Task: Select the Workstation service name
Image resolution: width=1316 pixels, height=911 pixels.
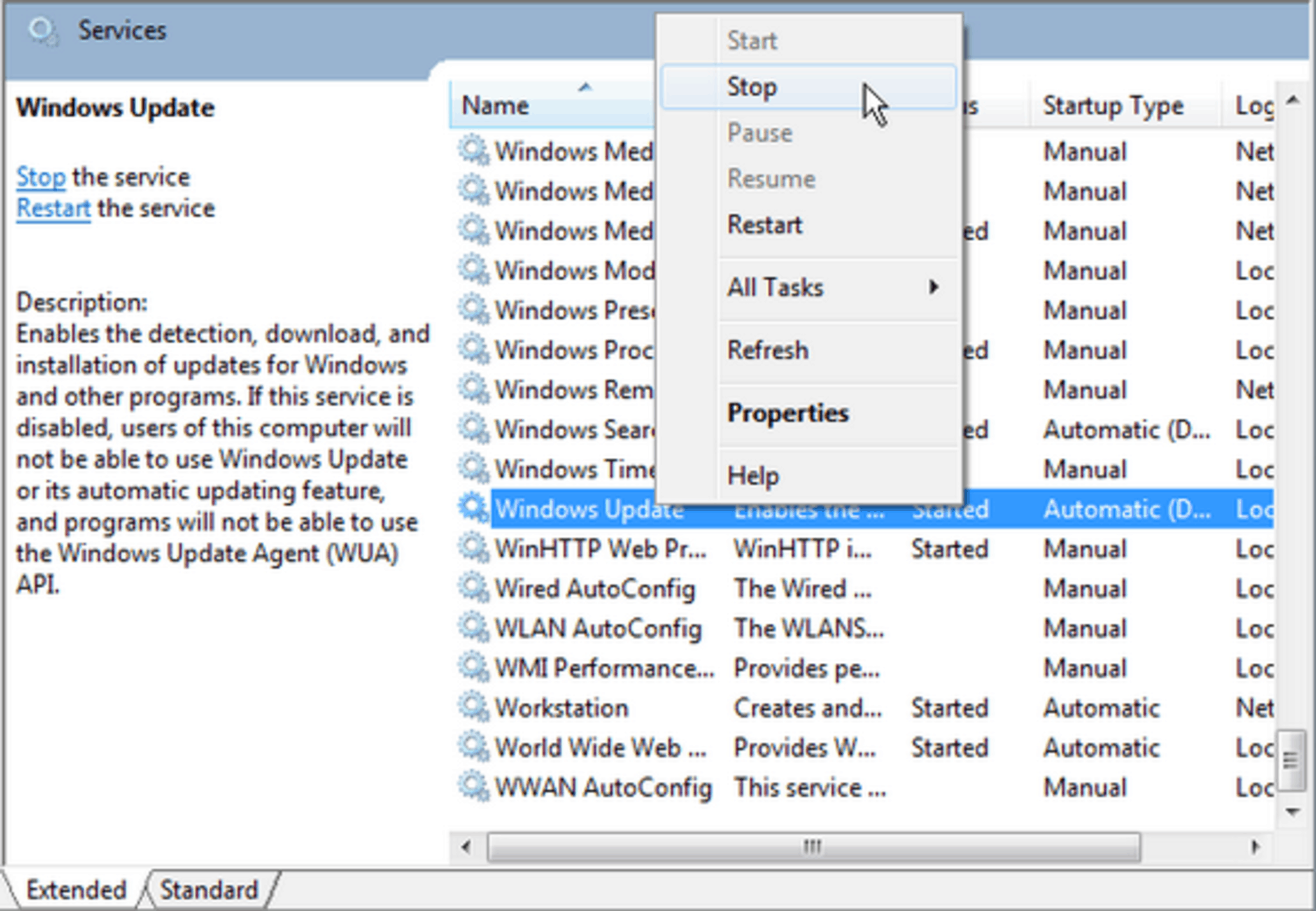Action: coord(562,708)
